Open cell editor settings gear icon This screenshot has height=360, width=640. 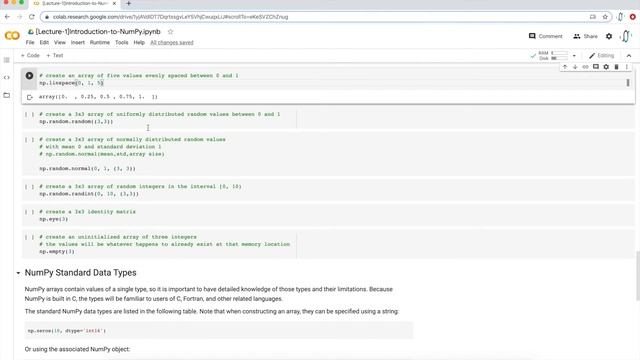click(x=606, y=67)
